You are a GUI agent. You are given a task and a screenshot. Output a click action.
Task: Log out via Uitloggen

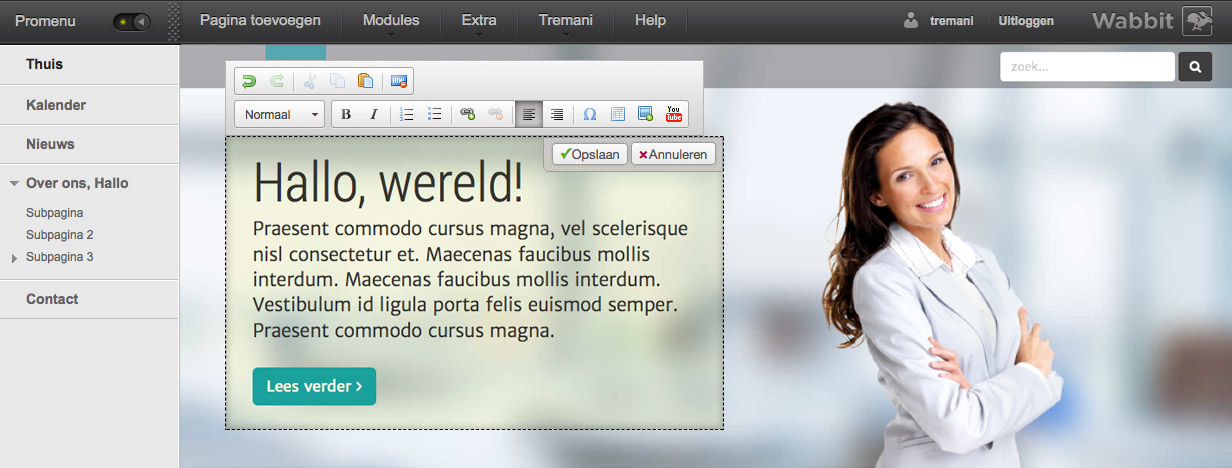click(x=1026, y=21)
